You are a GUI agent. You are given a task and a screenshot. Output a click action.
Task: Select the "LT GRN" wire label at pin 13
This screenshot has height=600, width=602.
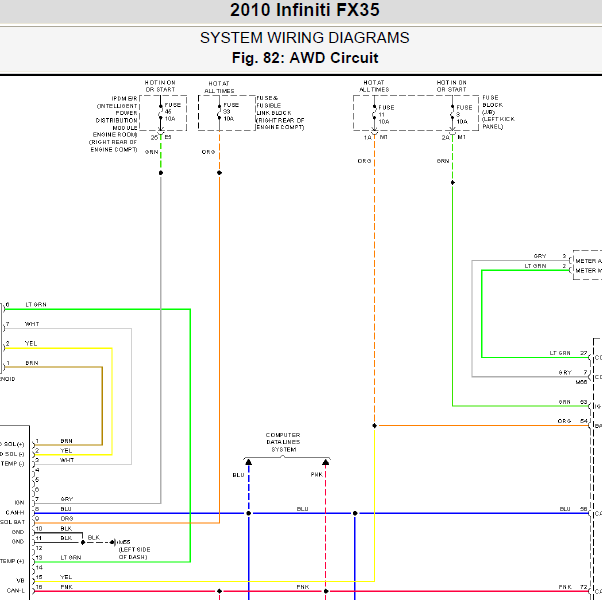pos(71,558)
